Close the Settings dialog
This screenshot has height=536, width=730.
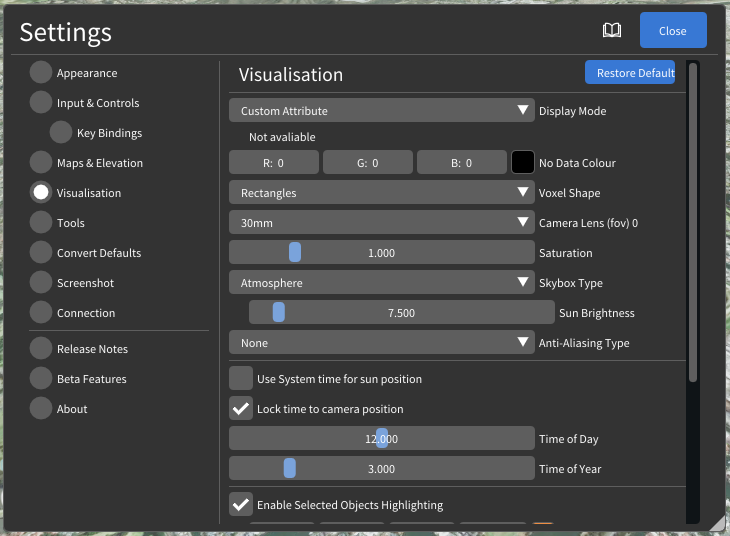pos(673,31)
